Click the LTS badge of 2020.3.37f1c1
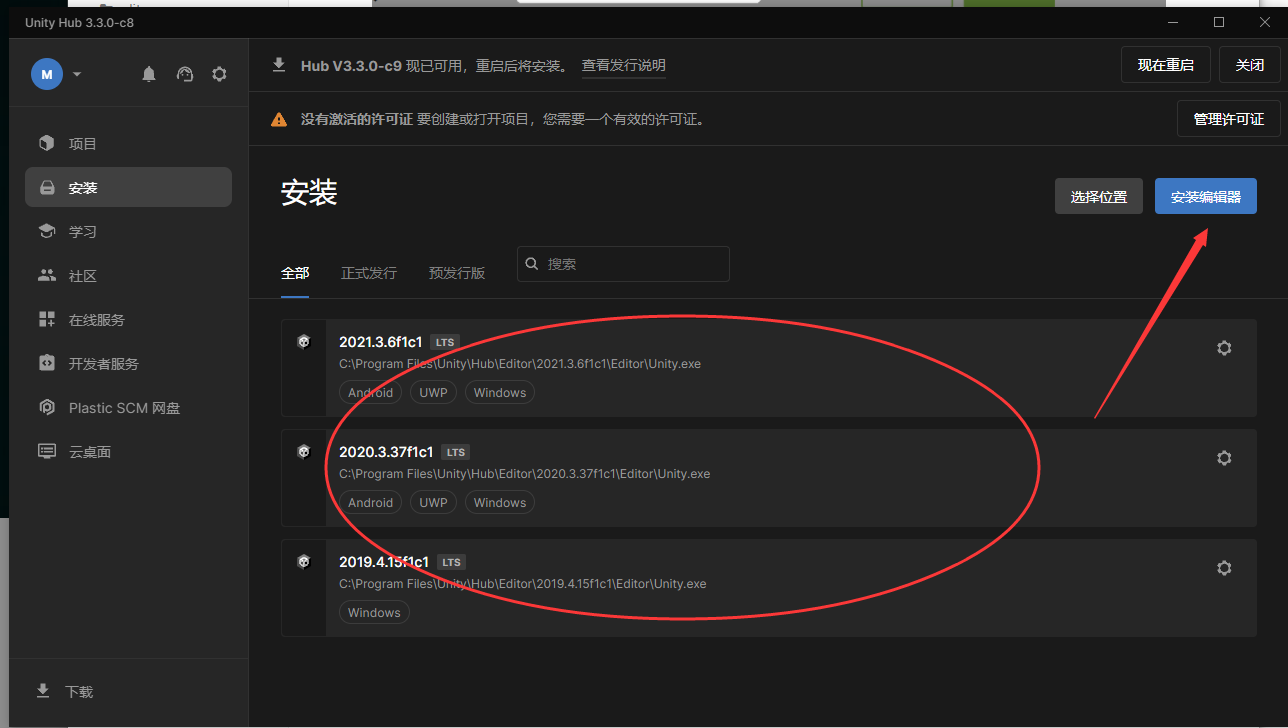 [455, 452]
